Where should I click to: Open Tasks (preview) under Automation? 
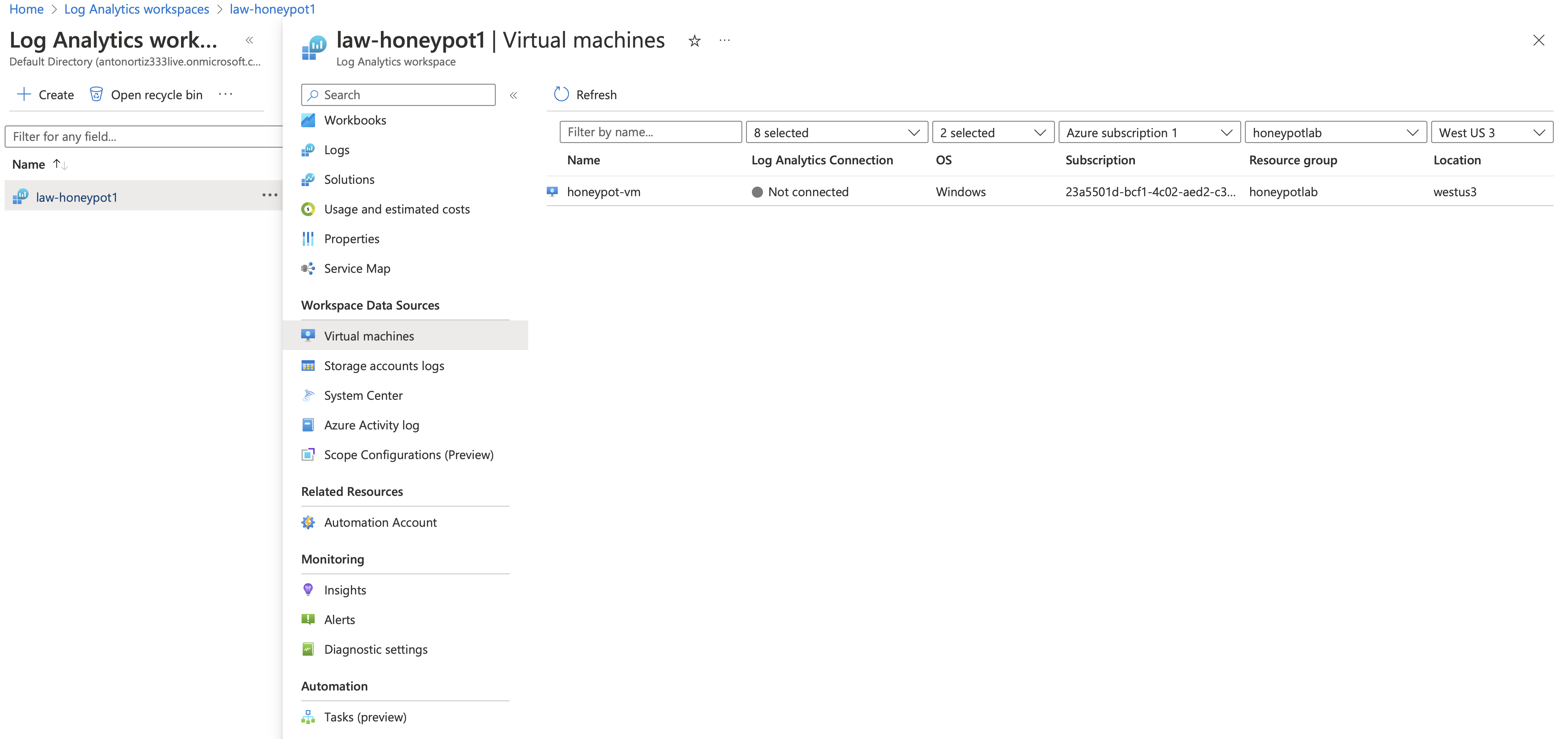(x=365, y=716)
